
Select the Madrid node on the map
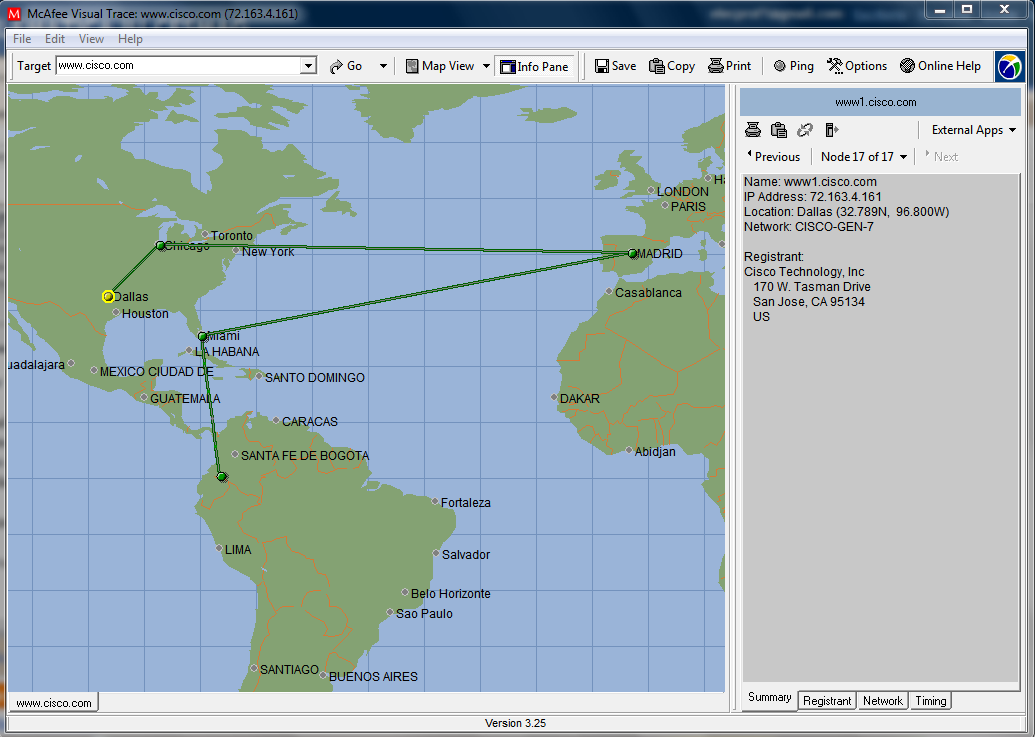pos(632,253)
